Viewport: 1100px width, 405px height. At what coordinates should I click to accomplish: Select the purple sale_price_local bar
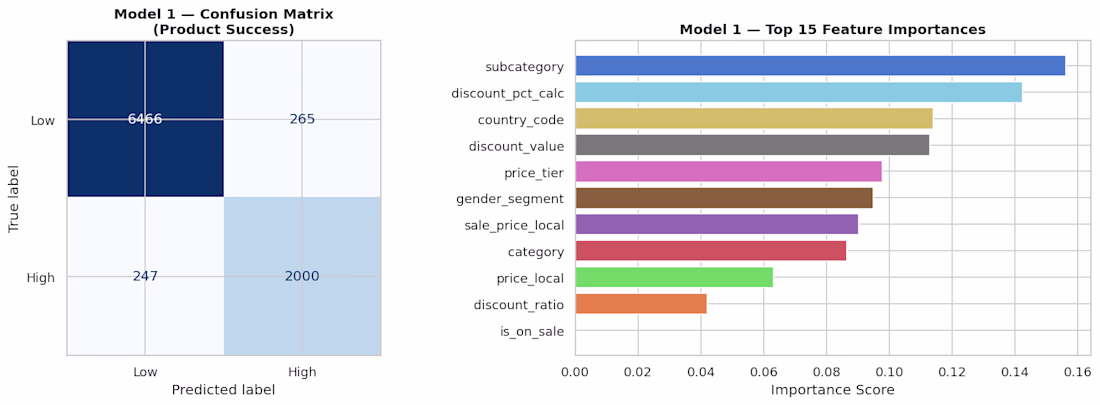coord(716,225)
